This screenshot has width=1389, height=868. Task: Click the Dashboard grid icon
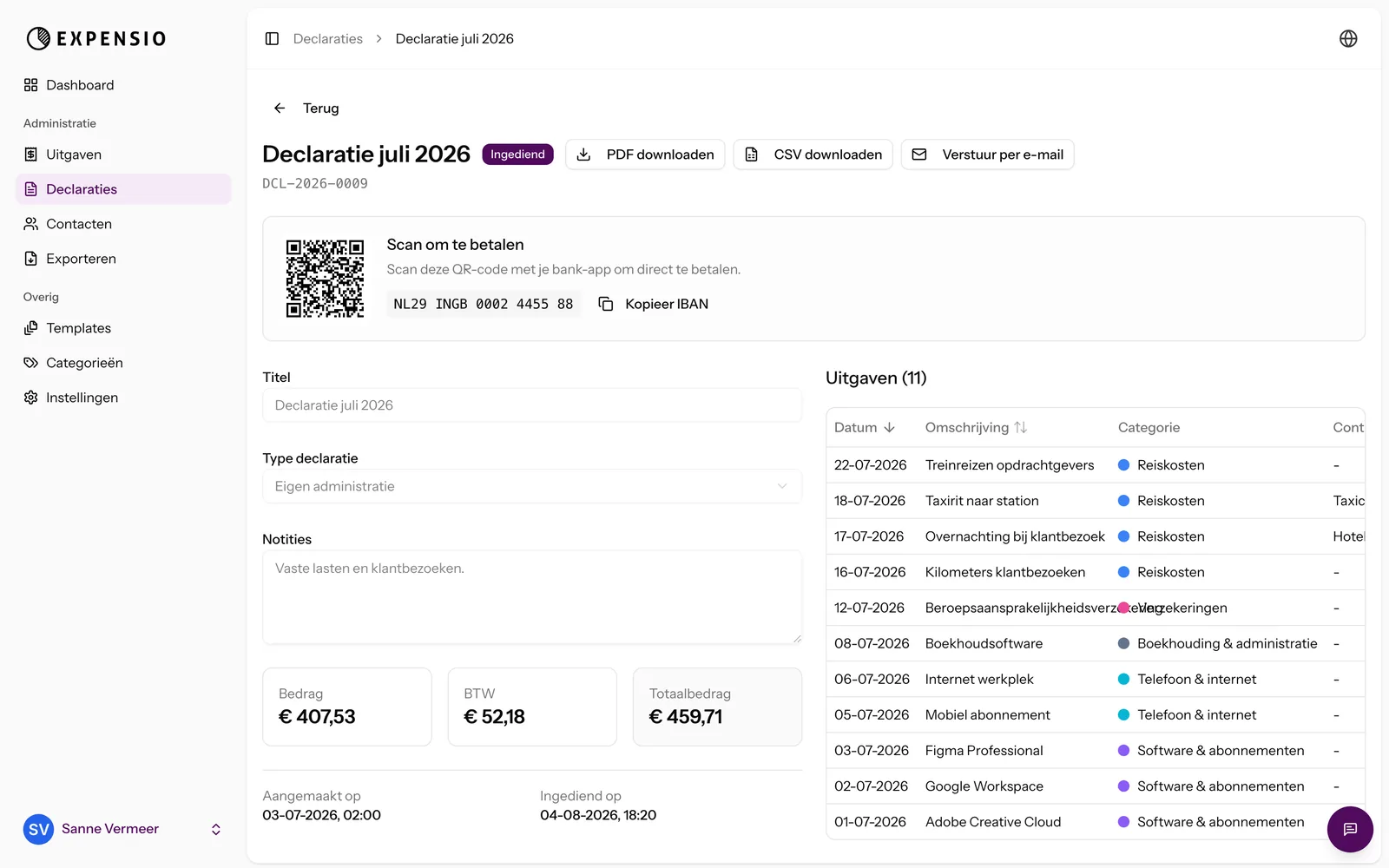pos(31,85)
